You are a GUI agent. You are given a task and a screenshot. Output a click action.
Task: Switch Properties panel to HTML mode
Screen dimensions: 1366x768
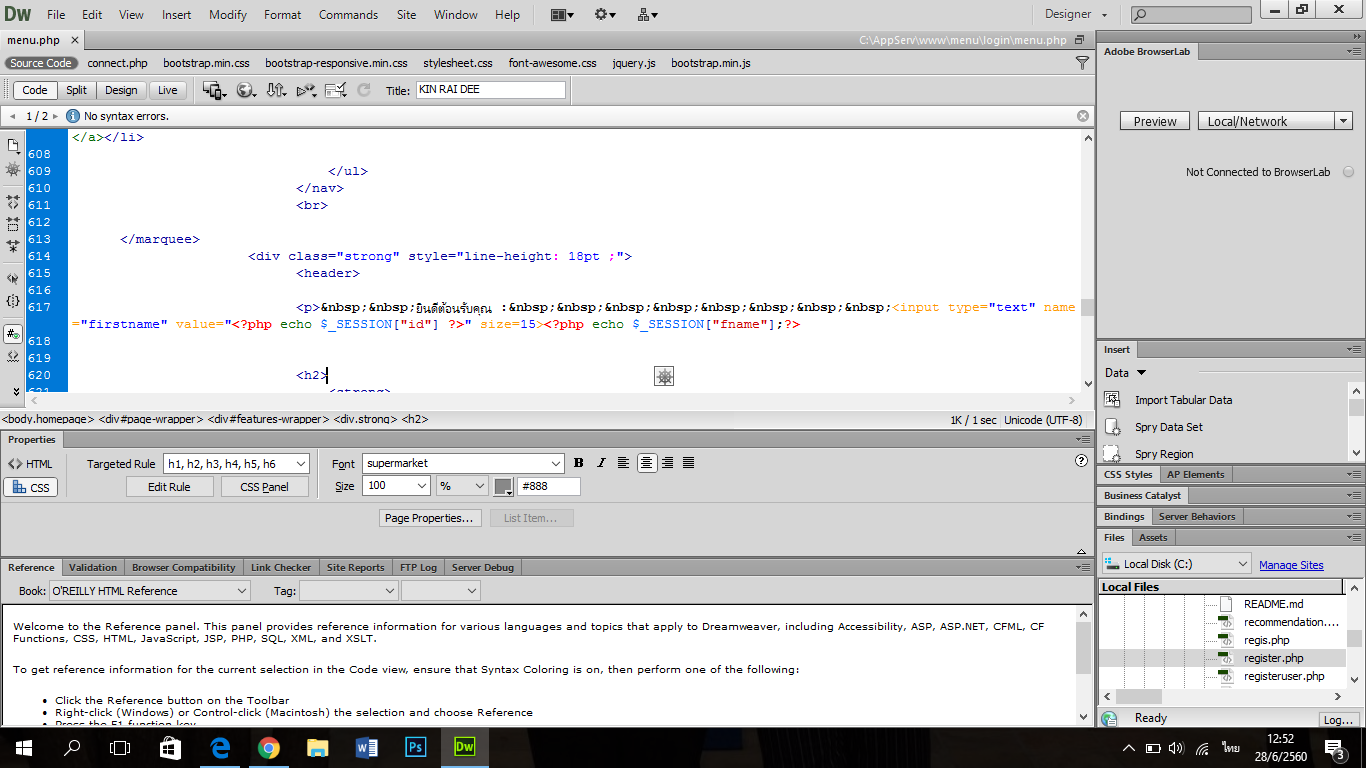[30, 464]
